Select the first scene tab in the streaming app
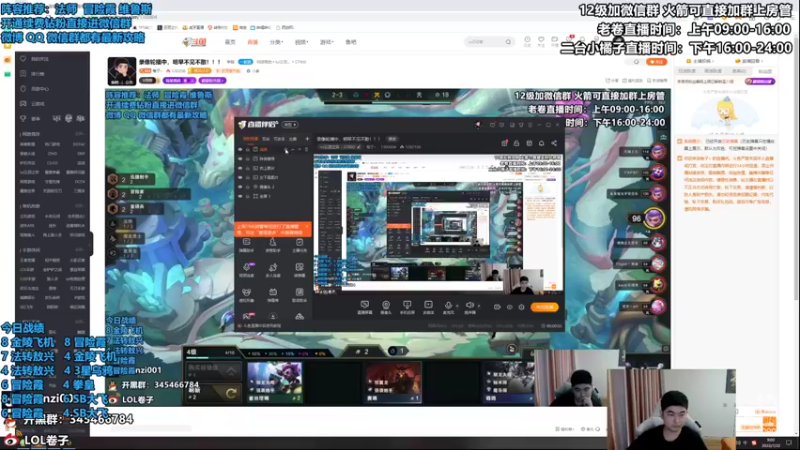800x450 pixels. point(250,139)
